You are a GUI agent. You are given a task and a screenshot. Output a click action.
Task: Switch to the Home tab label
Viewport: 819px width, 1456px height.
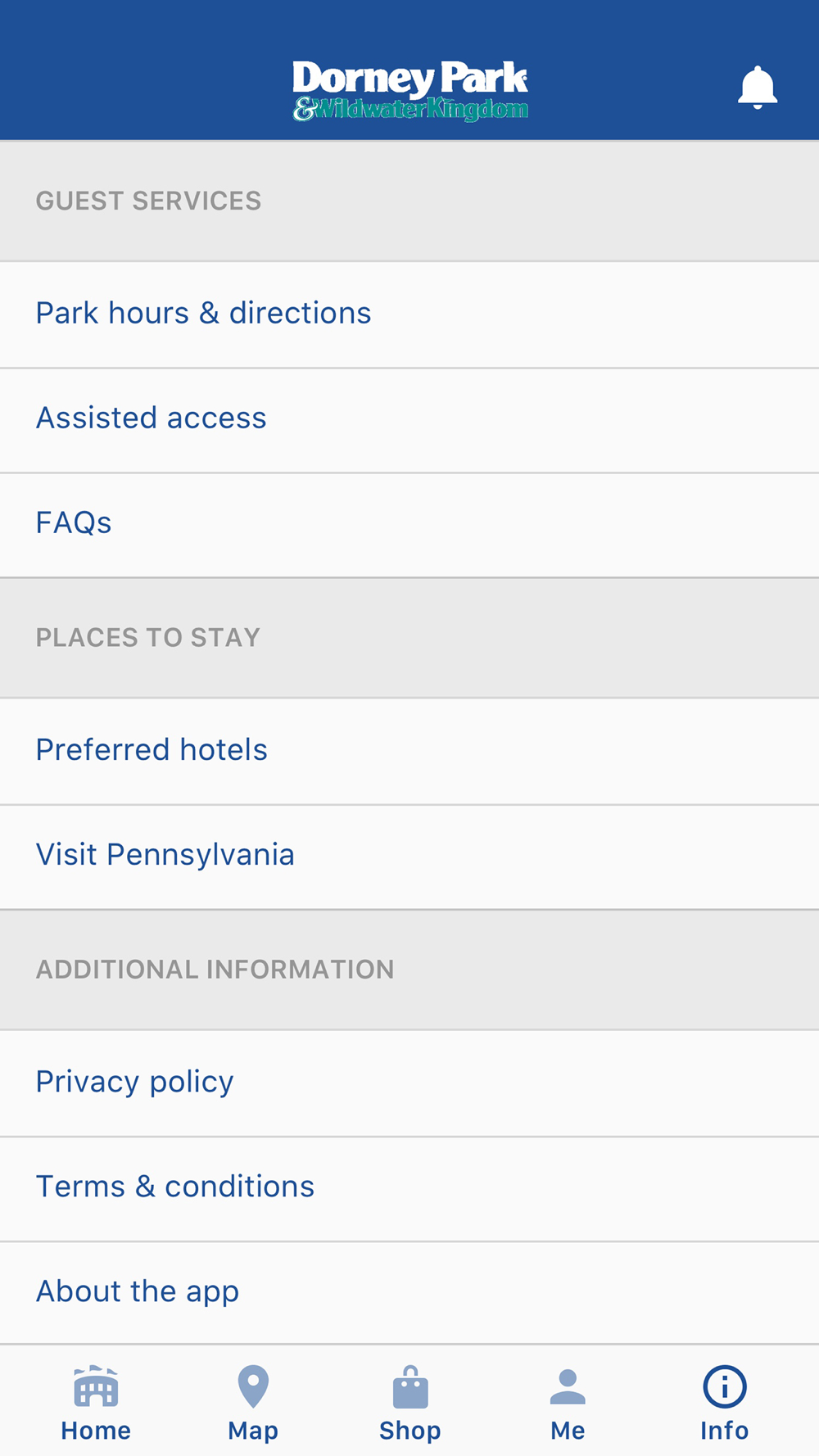(96, 1431)
